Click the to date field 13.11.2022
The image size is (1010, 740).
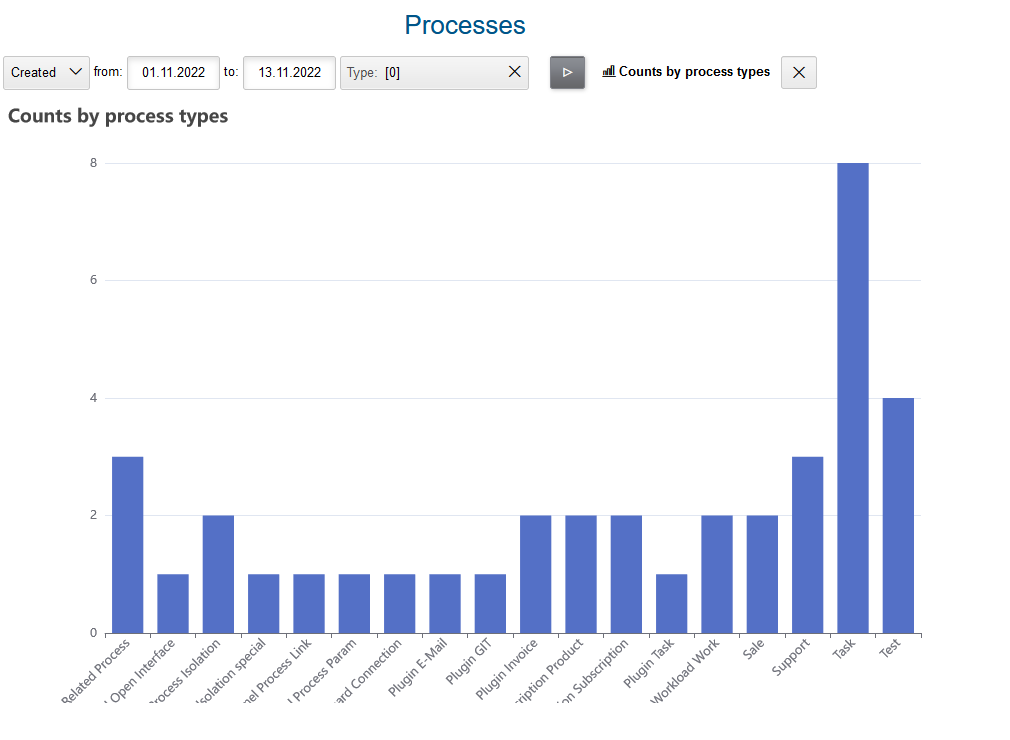[x=289, y=73]
